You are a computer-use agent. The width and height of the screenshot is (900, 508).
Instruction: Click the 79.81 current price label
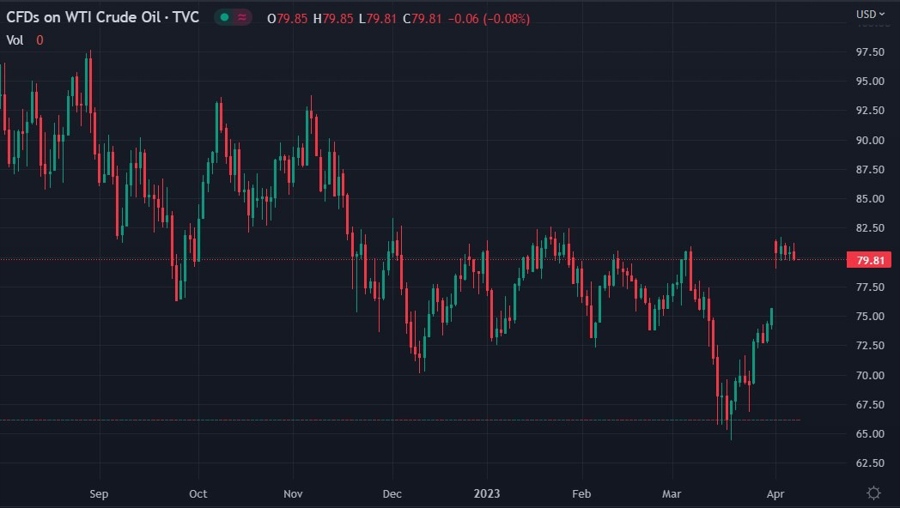point(870,260)
